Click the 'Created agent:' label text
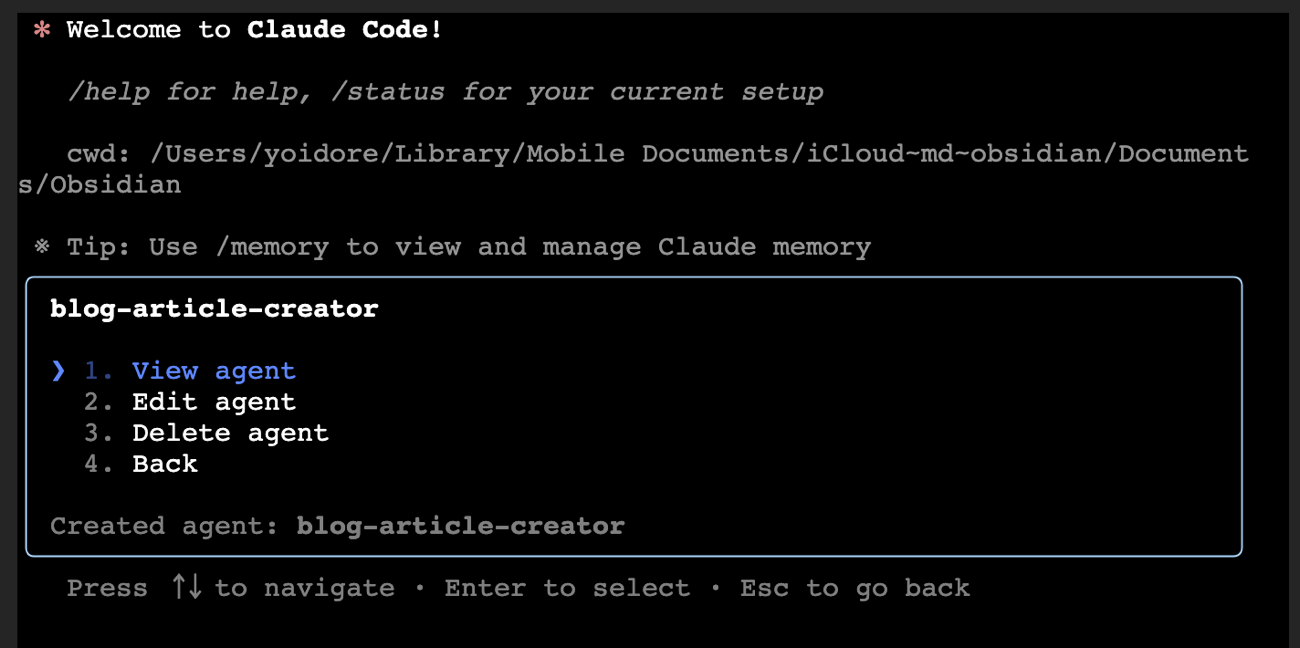 [164, 526]
